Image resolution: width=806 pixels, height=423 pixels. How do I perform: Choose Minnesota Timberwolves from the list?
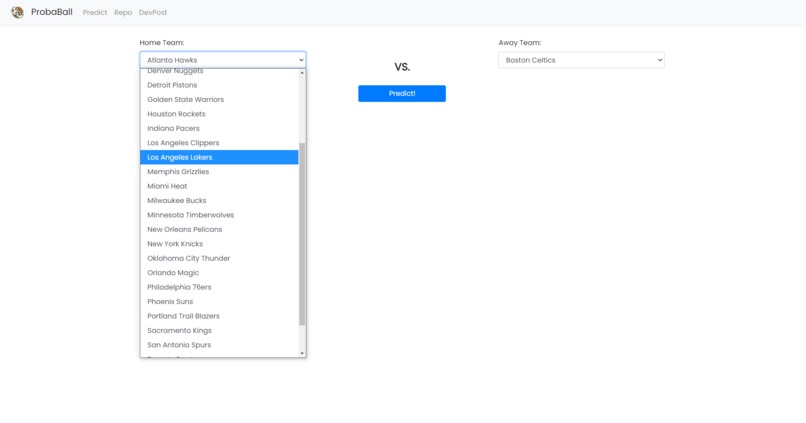[219, 215]
